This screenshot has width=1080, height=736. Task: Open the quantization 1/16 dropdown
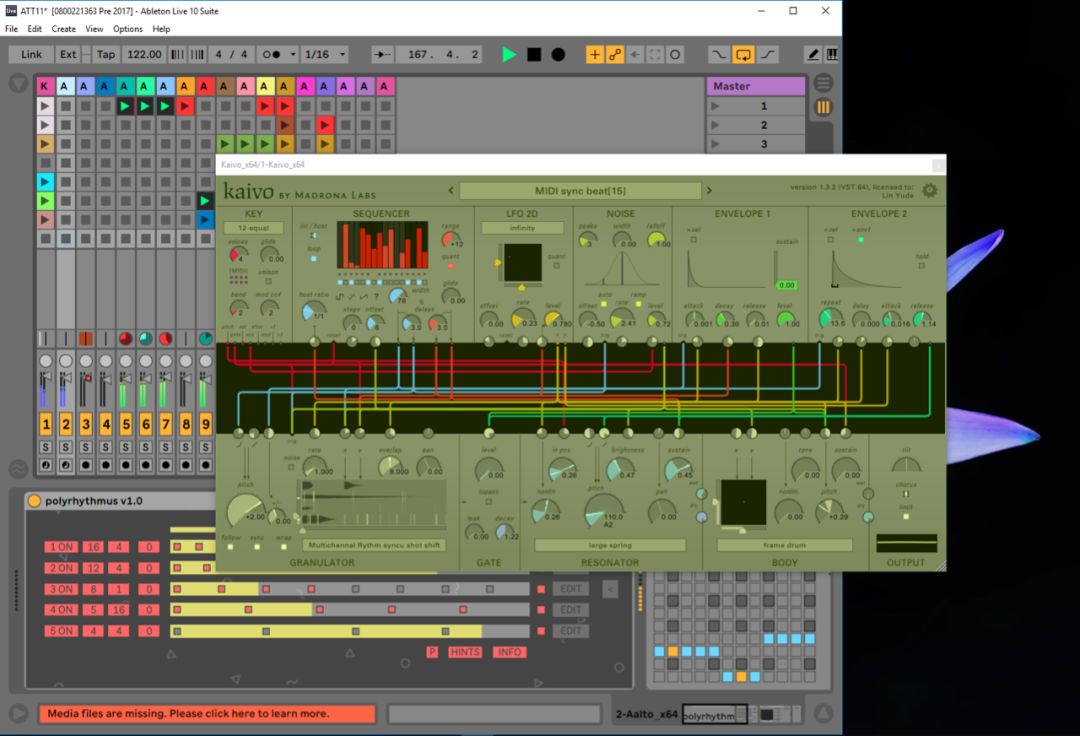point(325,54)
